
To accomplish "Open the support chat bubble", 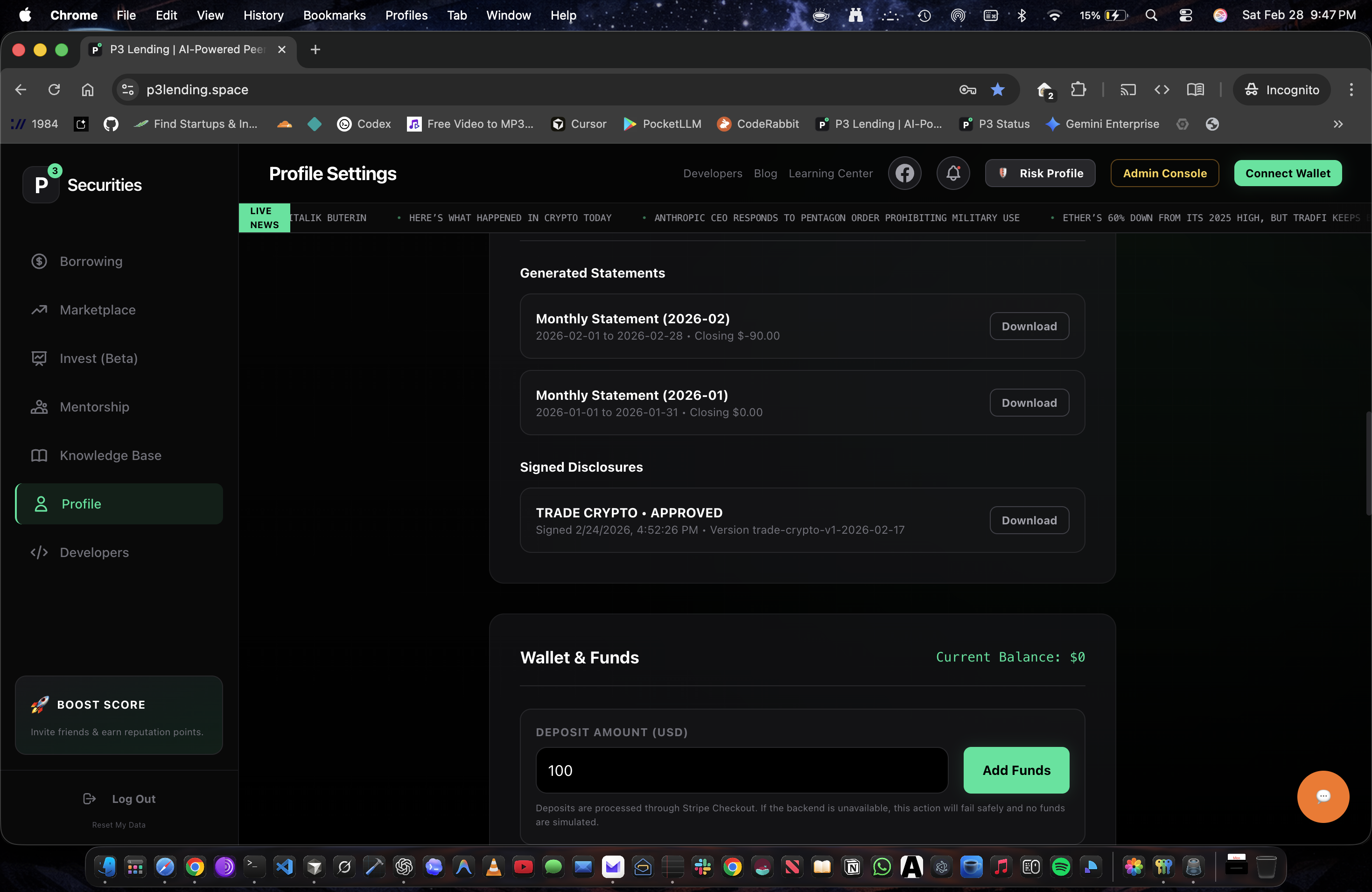I will (x=1323, y=796).
